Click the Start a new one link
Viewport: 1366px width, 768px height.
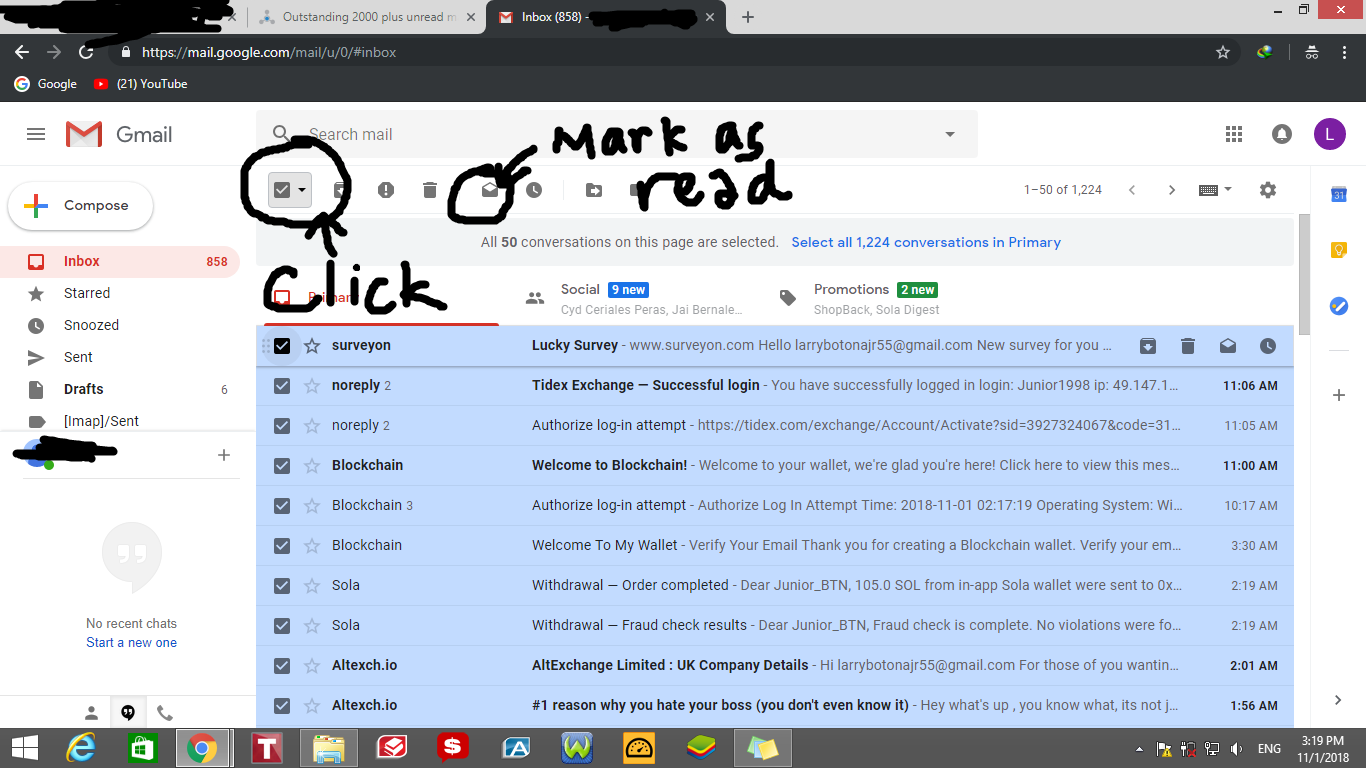131,643
